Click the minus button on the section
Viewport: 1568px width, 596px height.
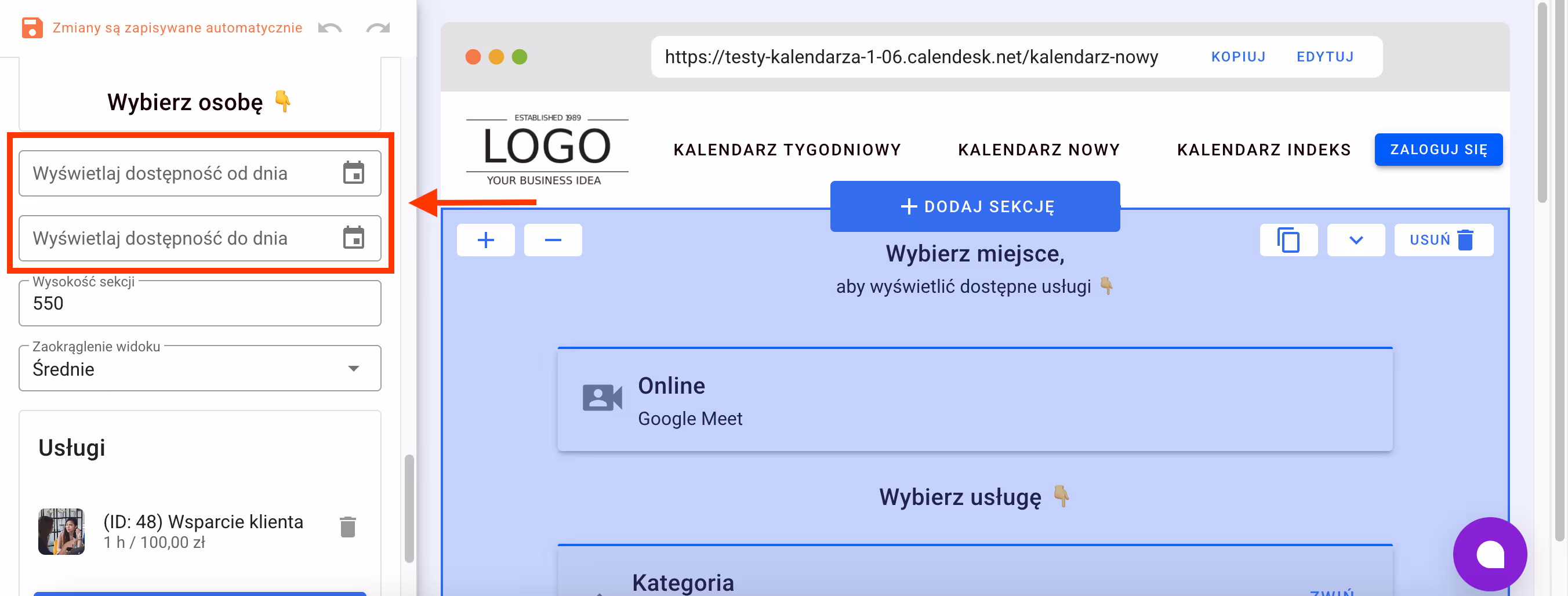click(x=553, y=240)
